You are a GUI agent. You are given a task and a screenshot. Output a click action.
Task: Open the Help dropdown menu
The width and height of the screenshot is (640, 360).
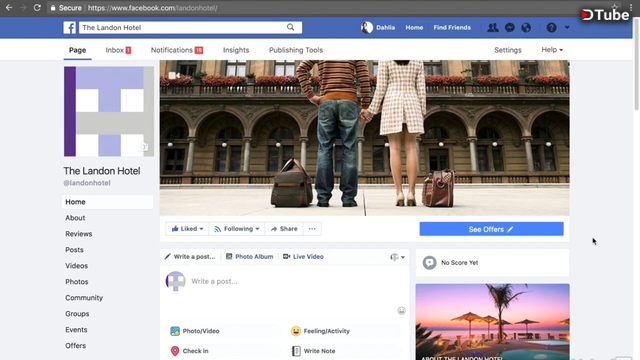pyautogui.click(x=552, y=49)
